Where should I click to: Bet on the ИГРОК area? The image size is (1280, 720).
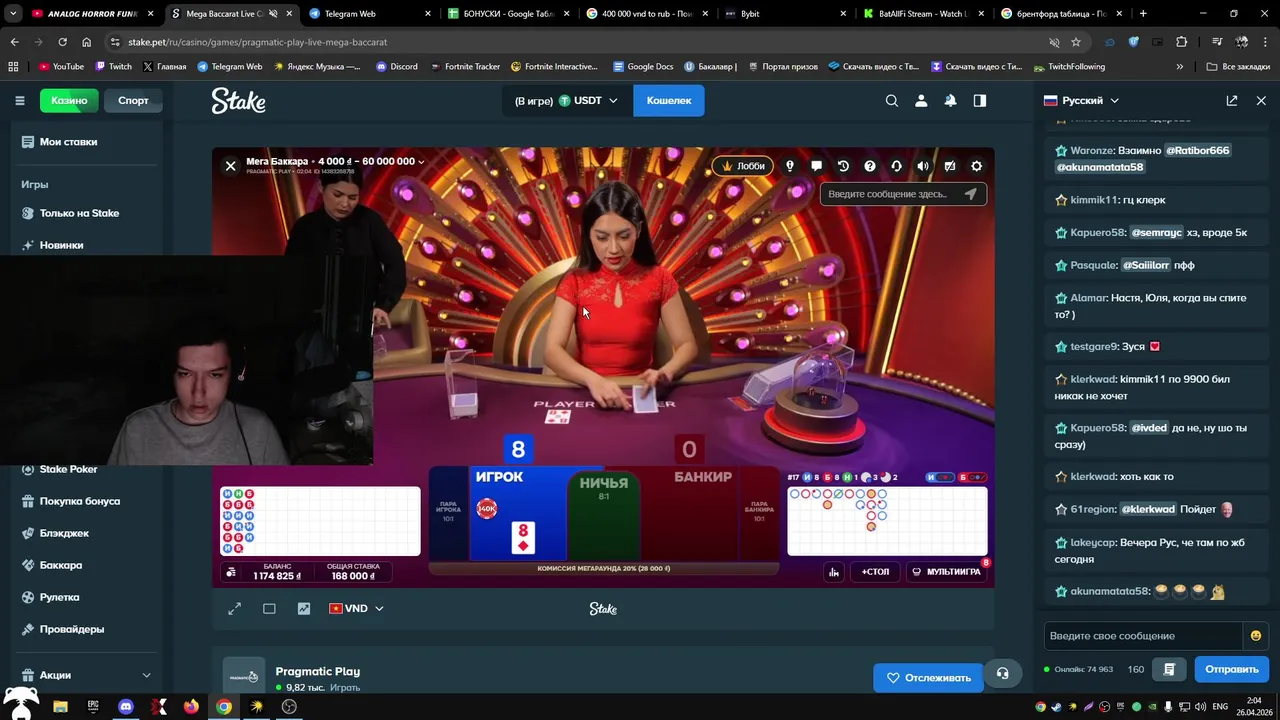pyautogui.click(x=518, y=513)
